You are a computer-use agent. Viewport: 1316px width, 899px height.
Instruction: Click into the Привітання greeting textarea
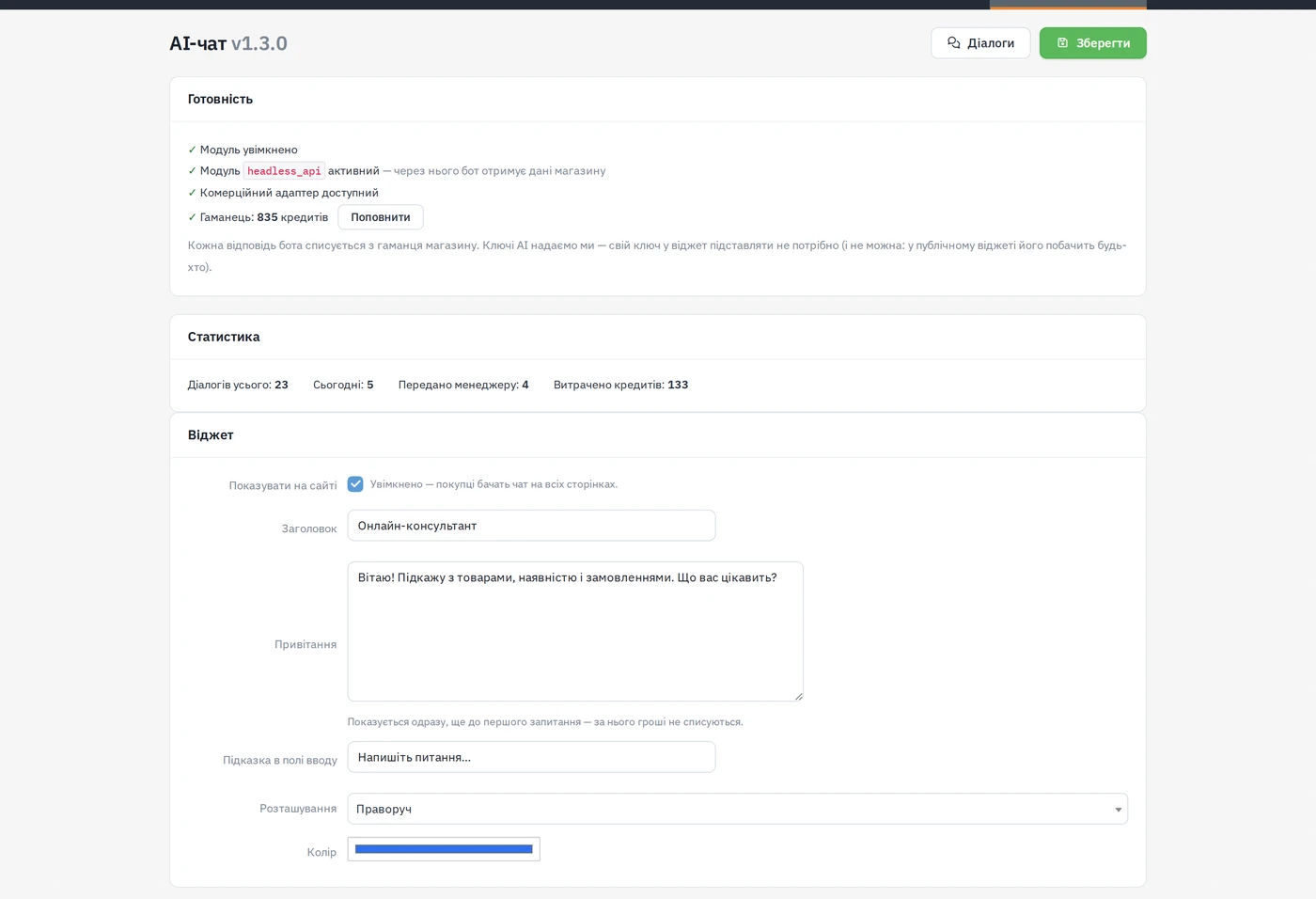tap(575, 631)
